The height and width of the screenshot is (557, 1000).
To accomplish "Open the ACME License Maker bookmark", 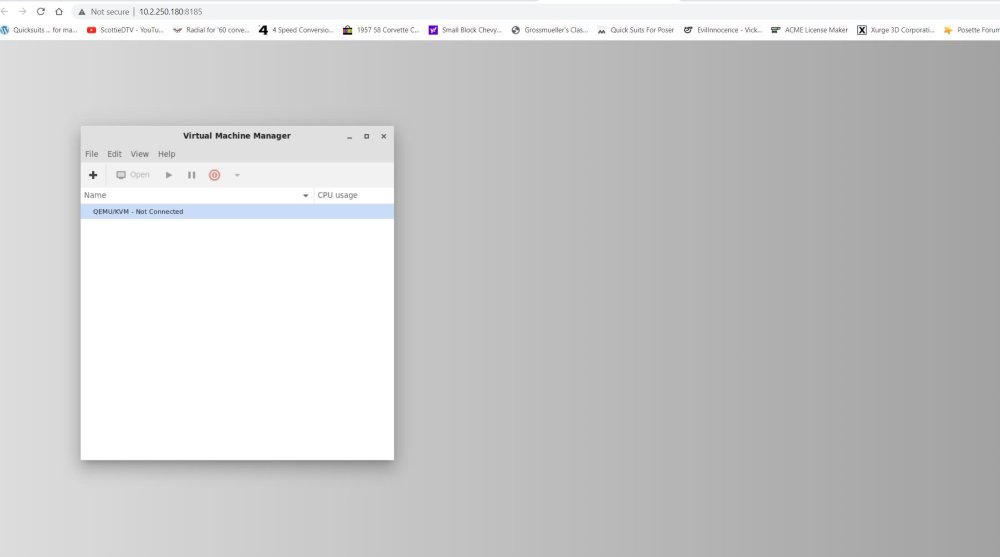I will coord(809,30).
